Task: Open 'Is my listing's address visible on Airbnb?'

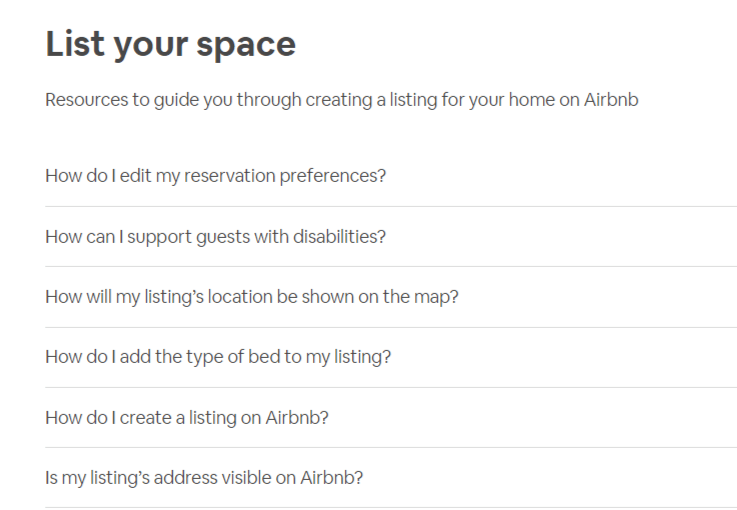Action: click(x=204, y=477)
